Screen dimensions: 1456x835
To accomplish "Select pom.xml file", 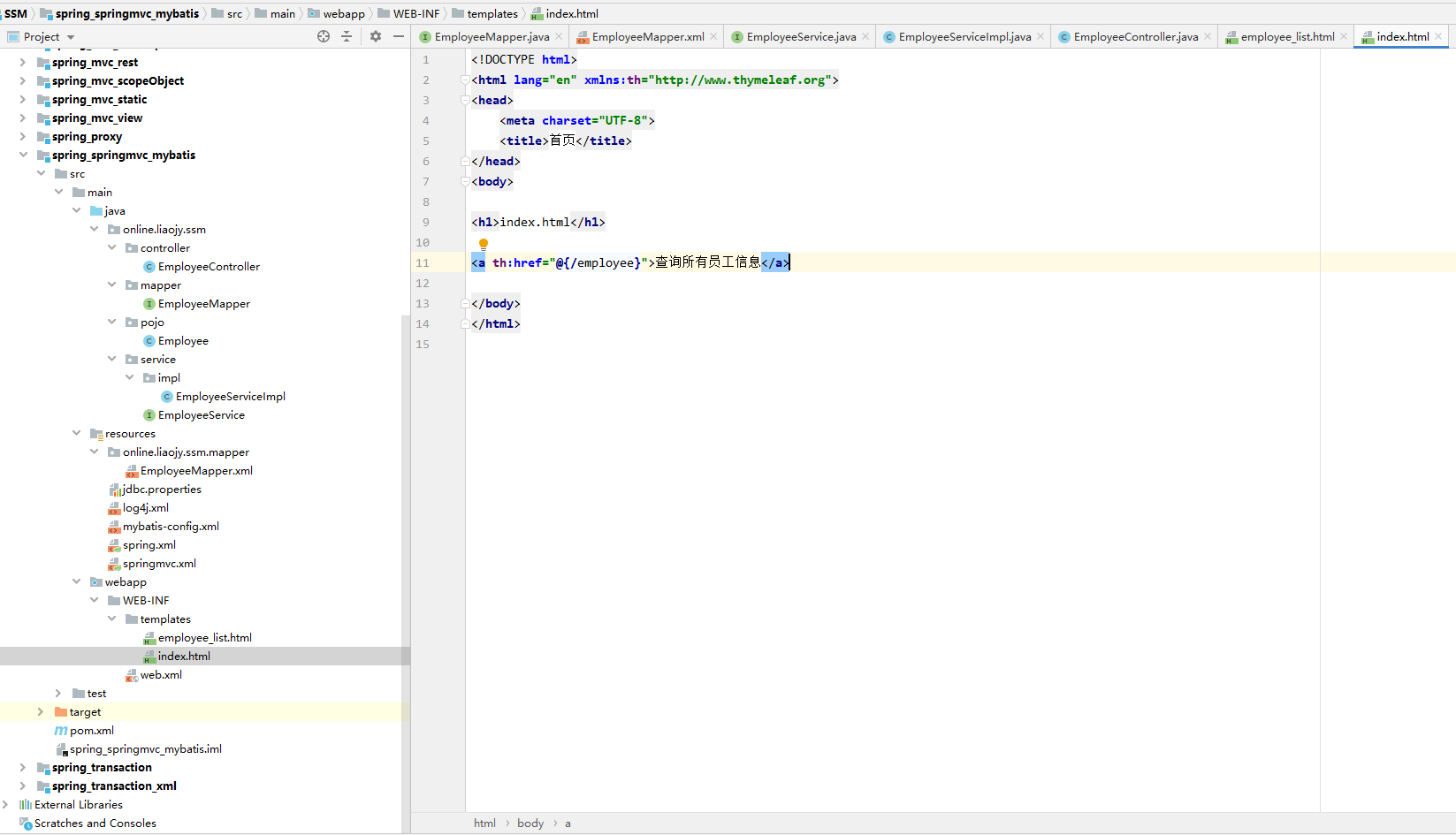I will coord(92,730).
